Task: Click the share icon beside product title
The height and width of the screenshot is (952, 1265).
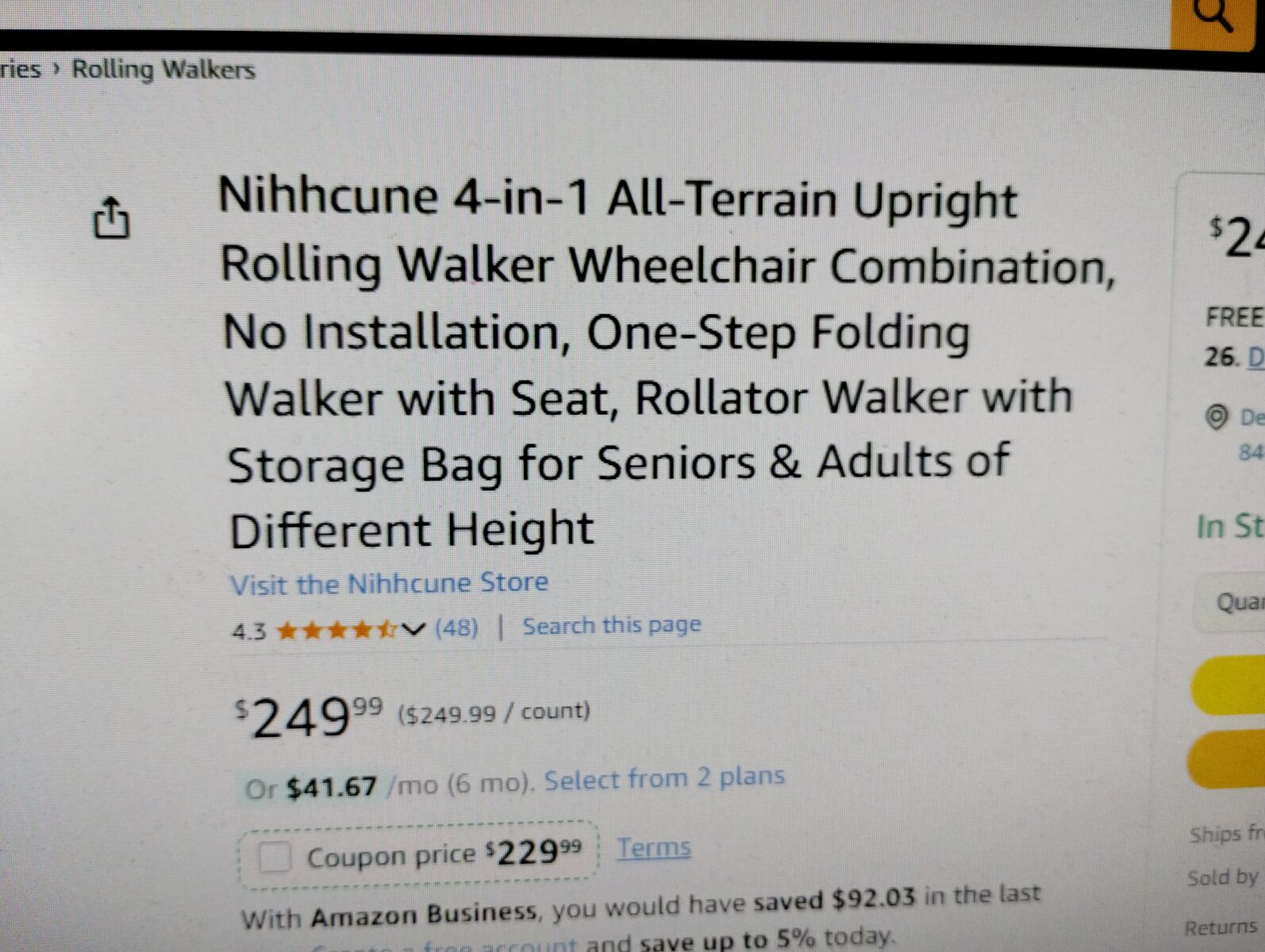Action: pos(111,217)
